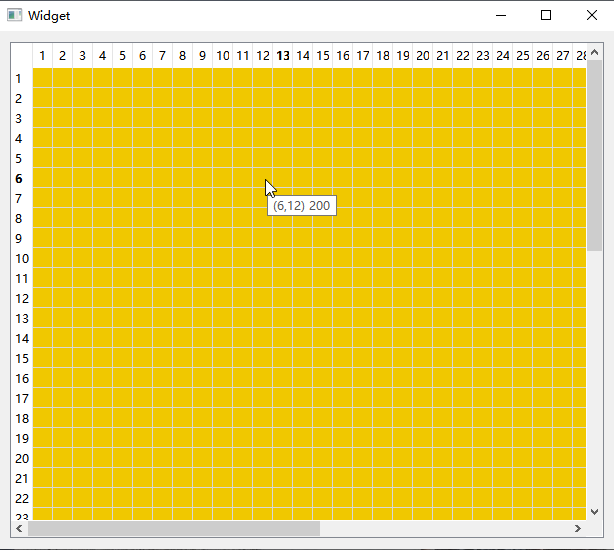The width and height of the screenshot is (614, 550).
Task: Close the Widget window
Action: pos(592,15)
